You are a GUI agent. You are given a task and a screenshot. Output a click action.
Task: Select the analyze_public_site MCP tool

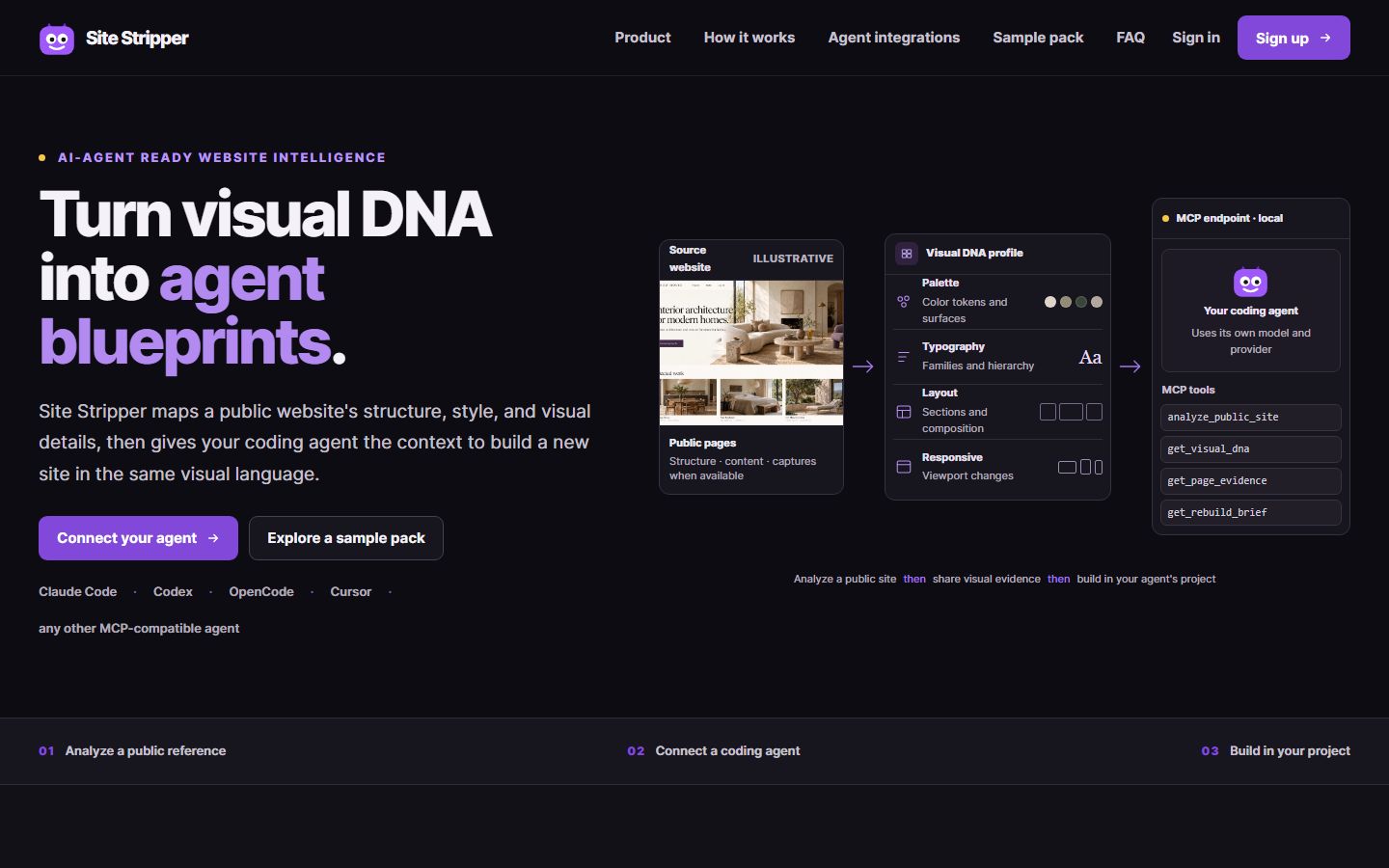coord(1250,418)
